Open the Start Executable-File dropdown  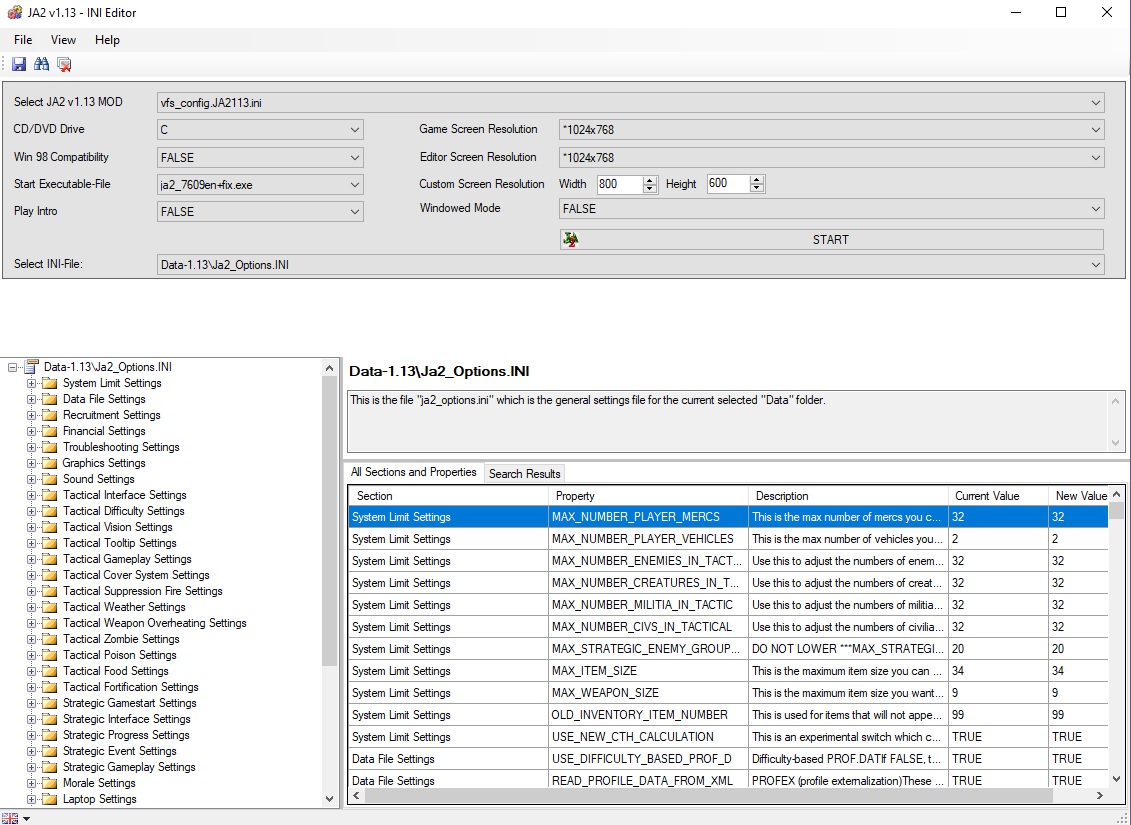pyautogui.click(x=260, y=185)
